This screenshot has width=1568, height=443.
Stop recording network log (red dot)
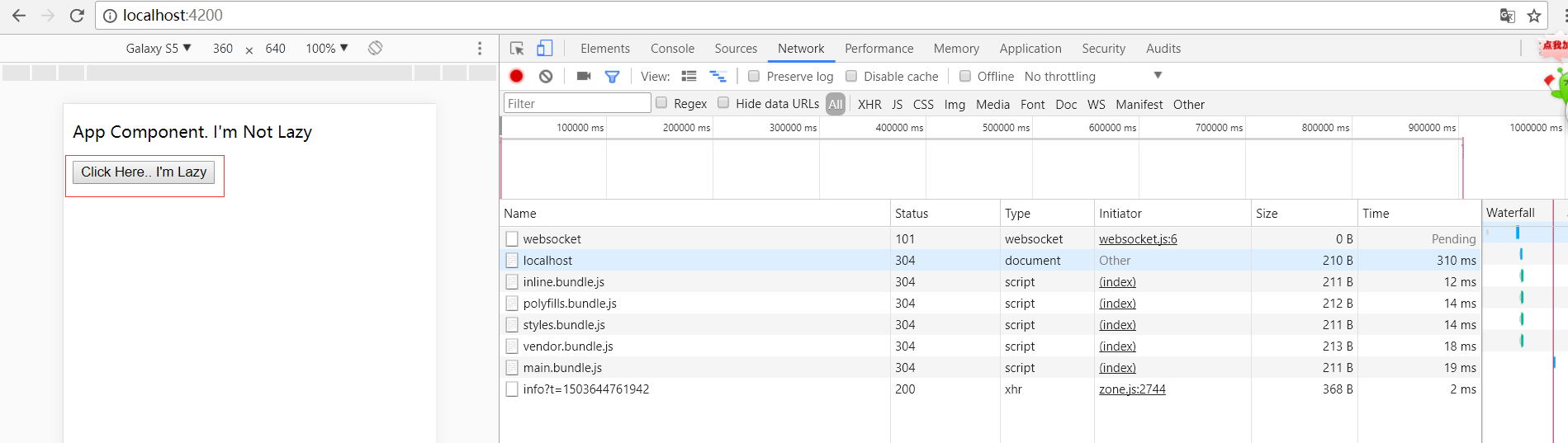pos(517,76)
